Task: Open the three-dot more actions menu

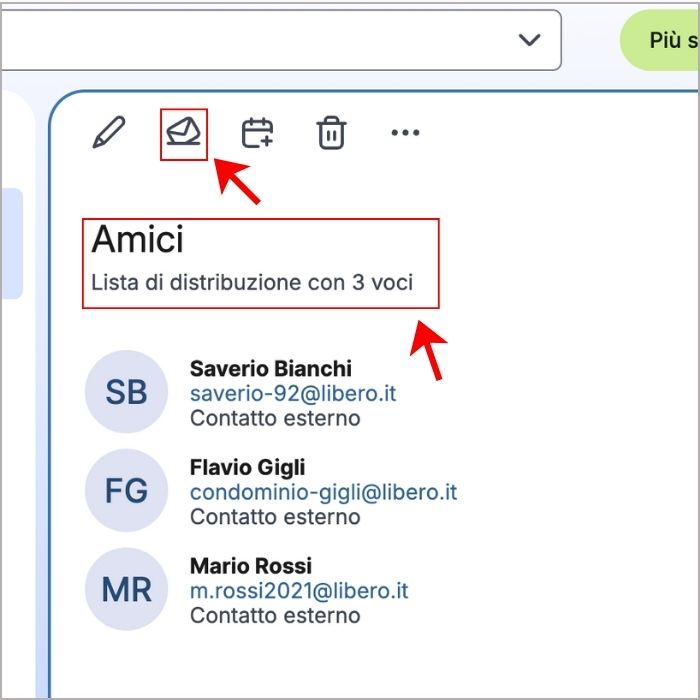Action: click(x=405, y=133)
